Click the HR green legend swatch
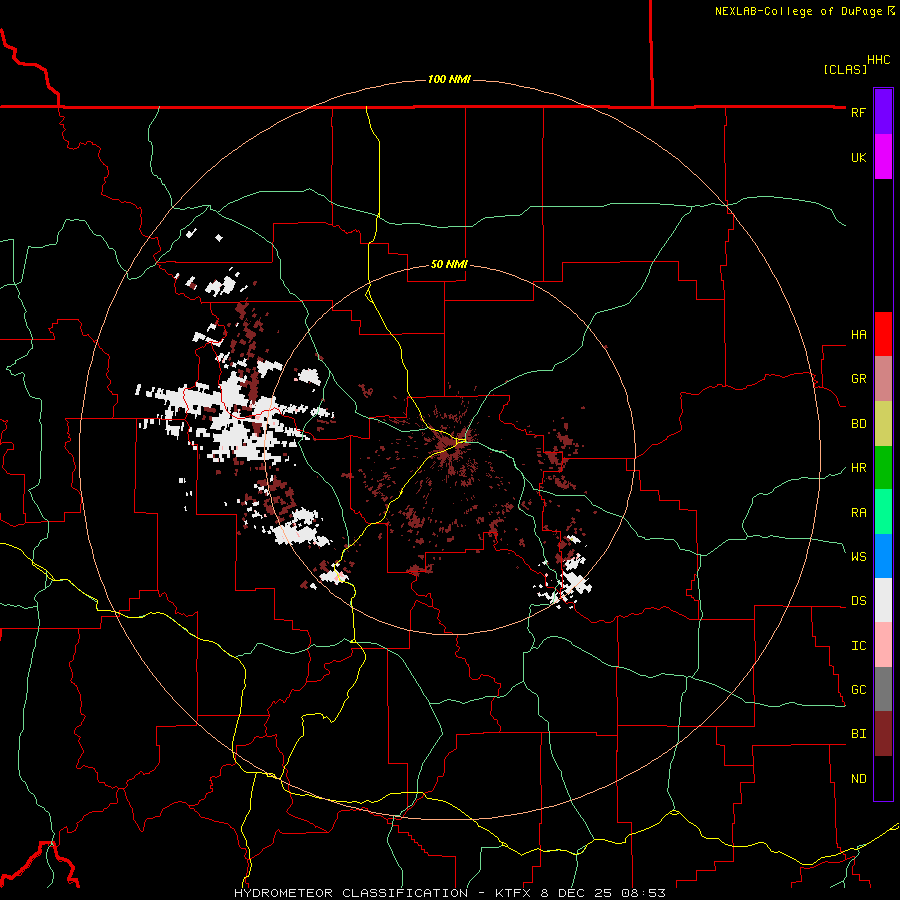Viewport: 900px width, 900px height. point(883,467)
